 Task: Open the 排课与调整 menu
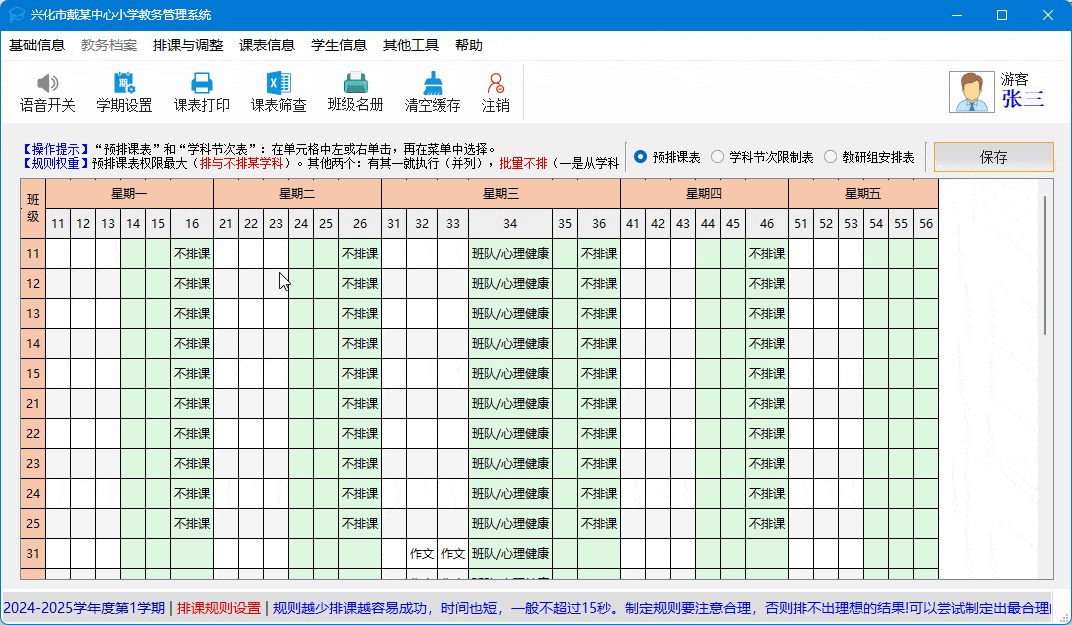pyautogui.click(x=188, y=45)
